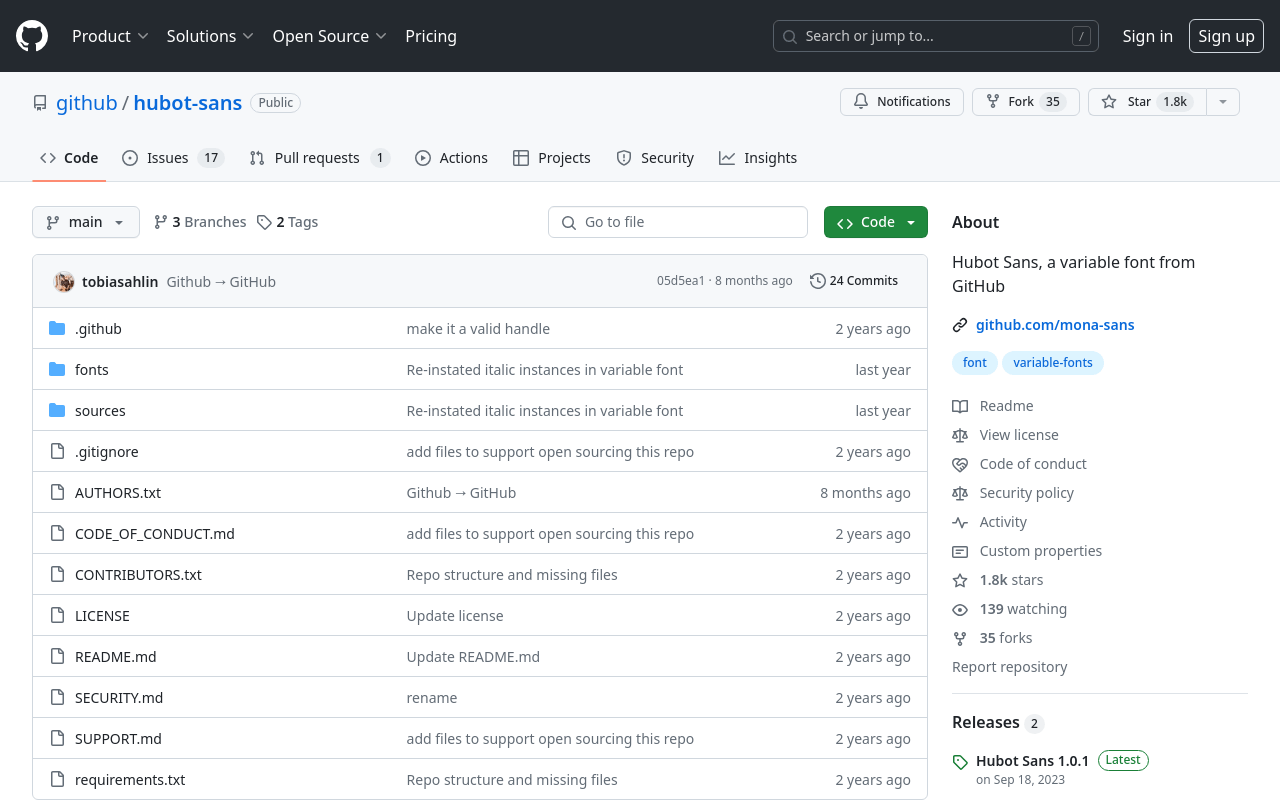Open README.md file
The image size is (1280, 800).
pos(116,657)
